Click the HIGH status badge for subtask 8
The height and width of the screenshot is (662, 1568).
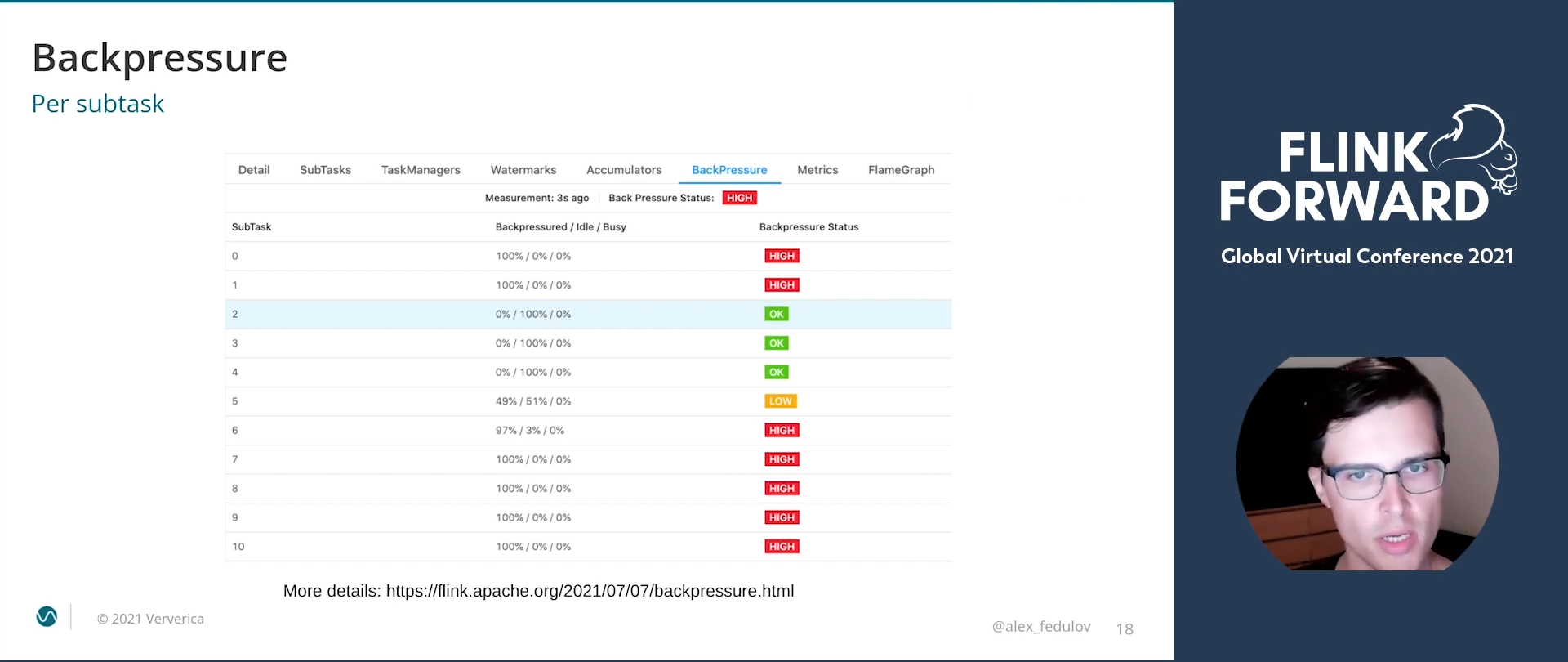782,488
